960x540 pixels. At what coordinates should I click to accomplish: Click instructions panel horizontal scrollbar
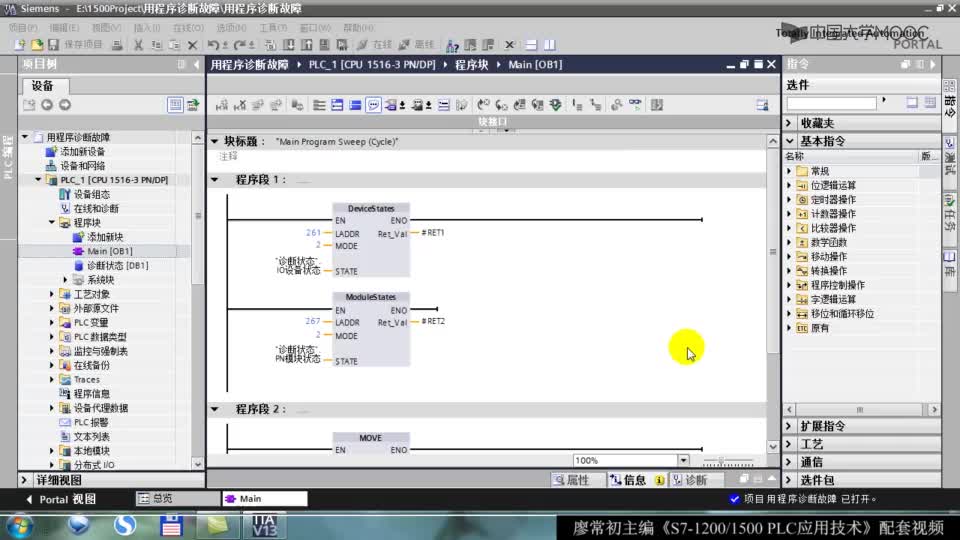point(861,410)
